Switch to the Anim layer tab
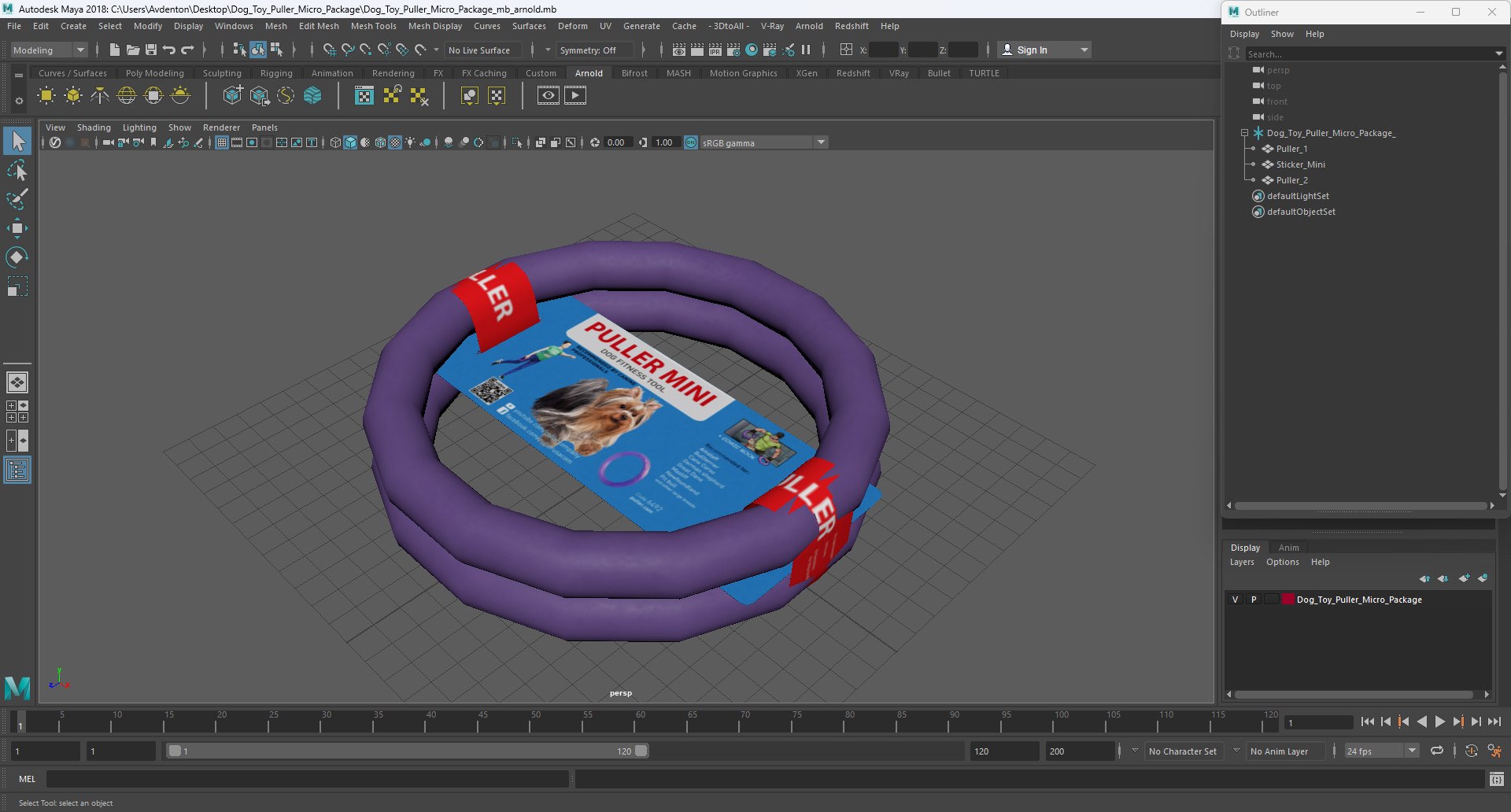The width and height of the screenshot is (1511, 812). [x=1288, y=548]
